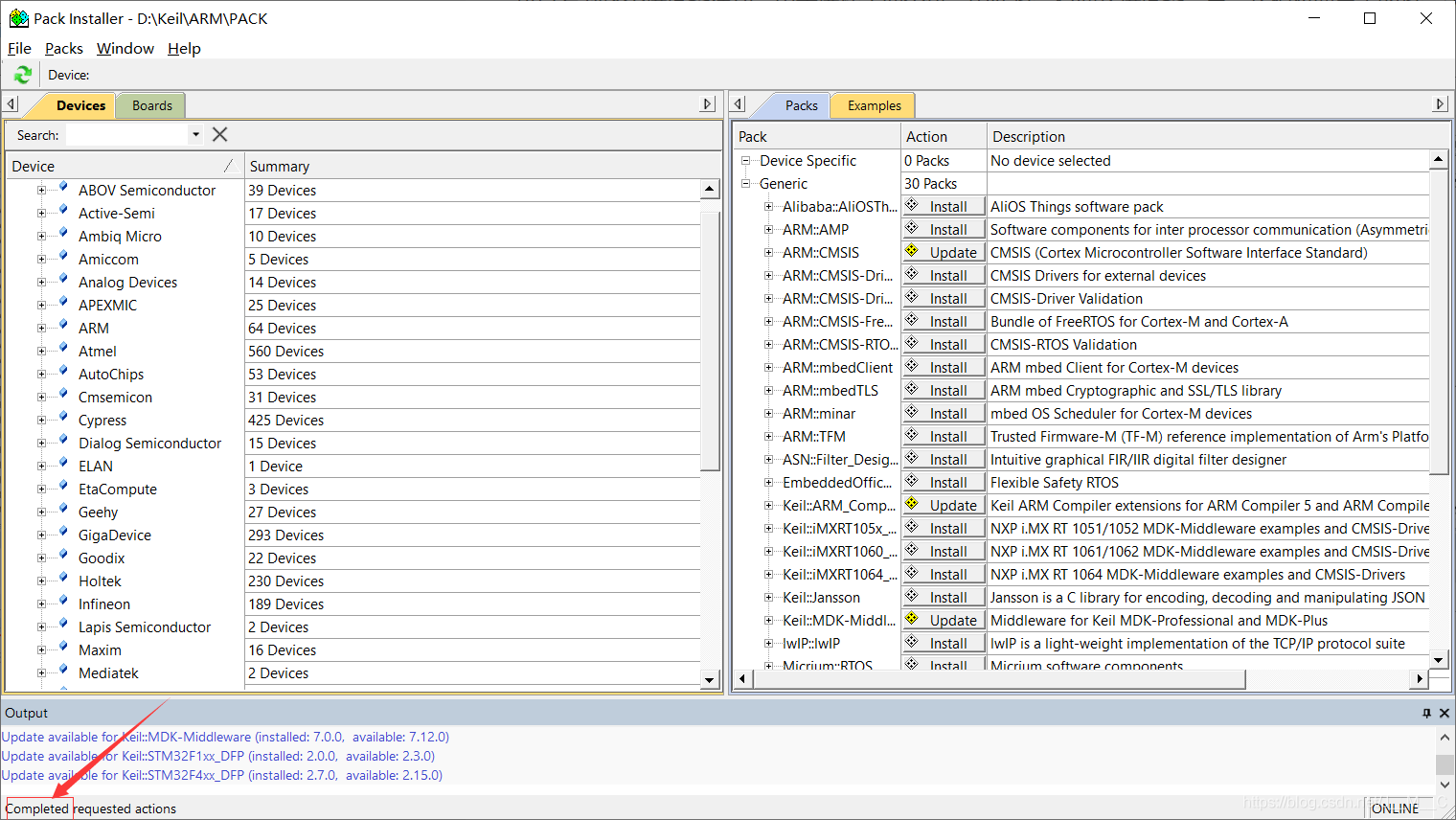This screenshot has height=820, width=1456.
Task: Collapse the Generic pack group
Action: 745,183
